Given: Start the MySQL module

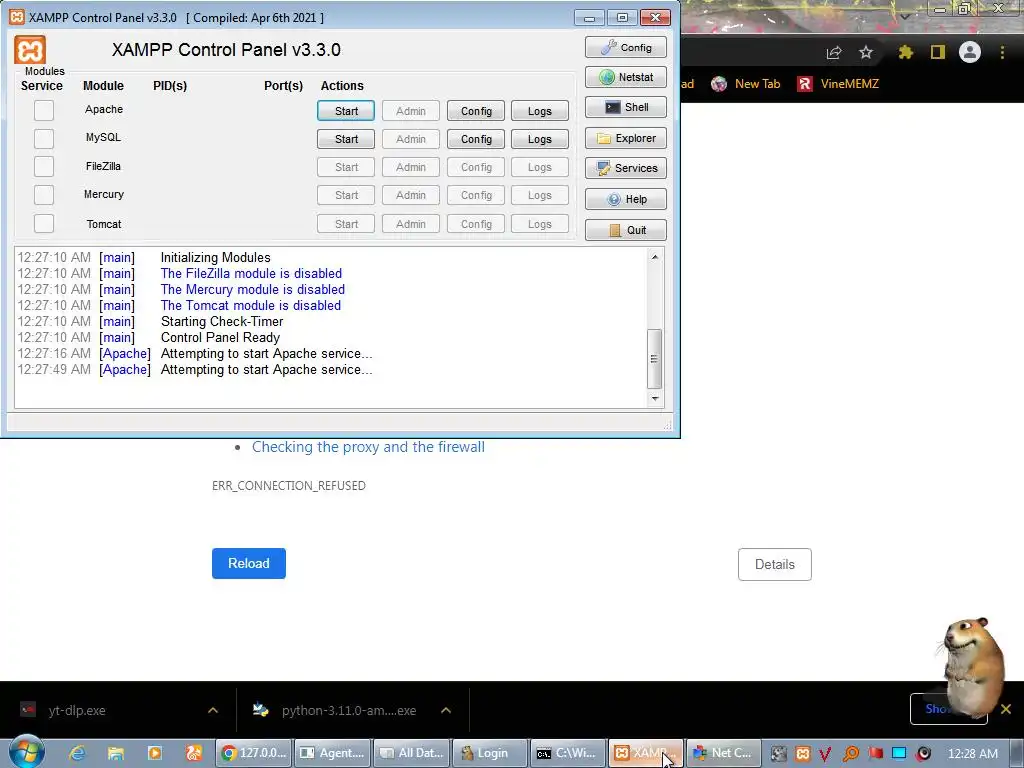Looking at the screenshot, I should coord(346,139).
